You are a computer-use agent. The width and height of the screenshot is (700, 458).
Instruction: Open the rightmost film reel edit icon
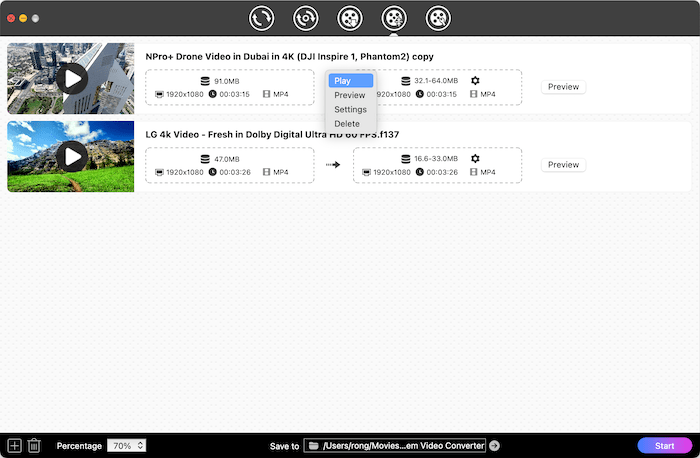(x=438, y=17)
